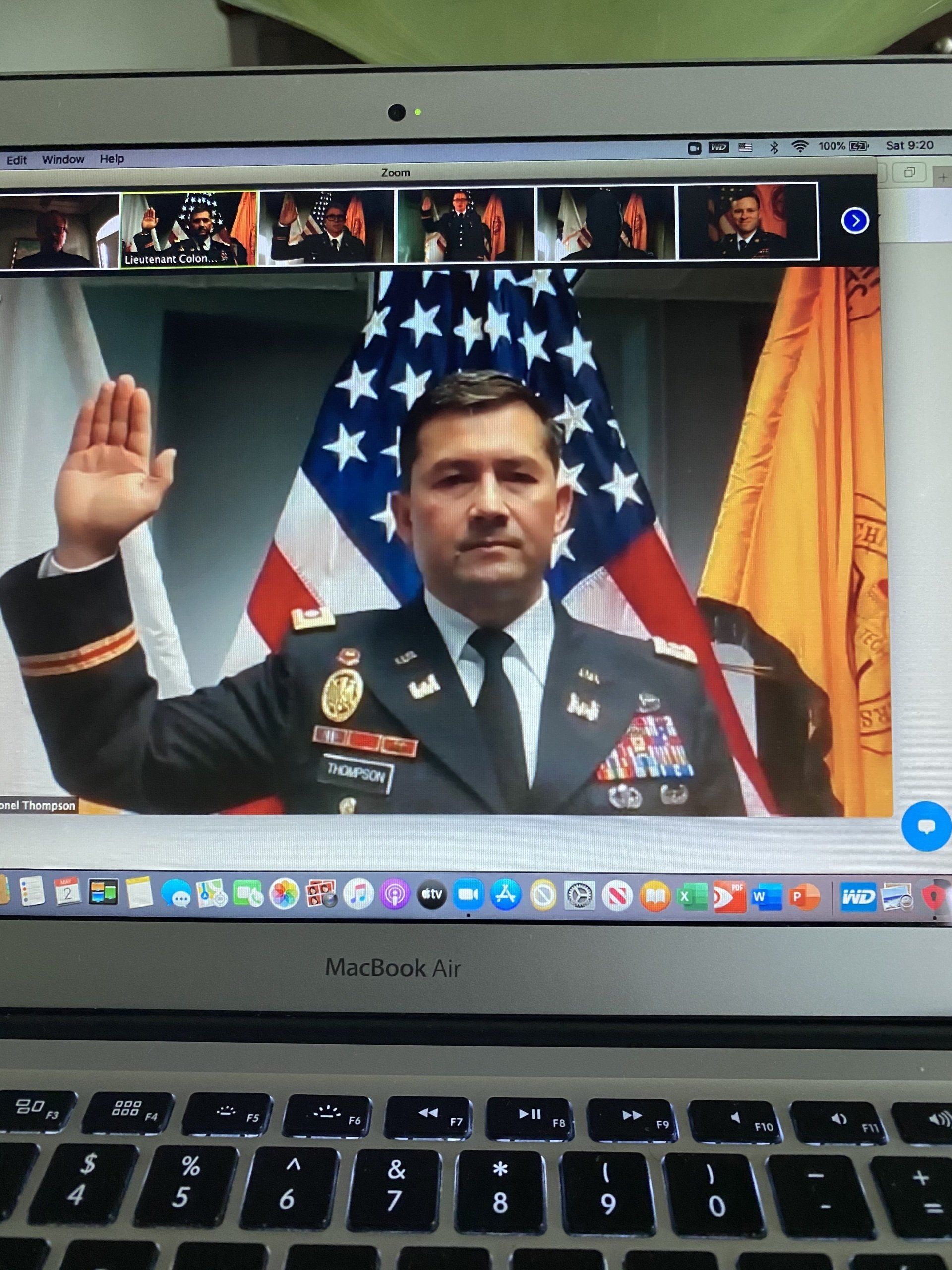Viewport: 952px width, 1270px height.
Task: Open the blue chat bubble button
Action: click(x=926, y=826)
